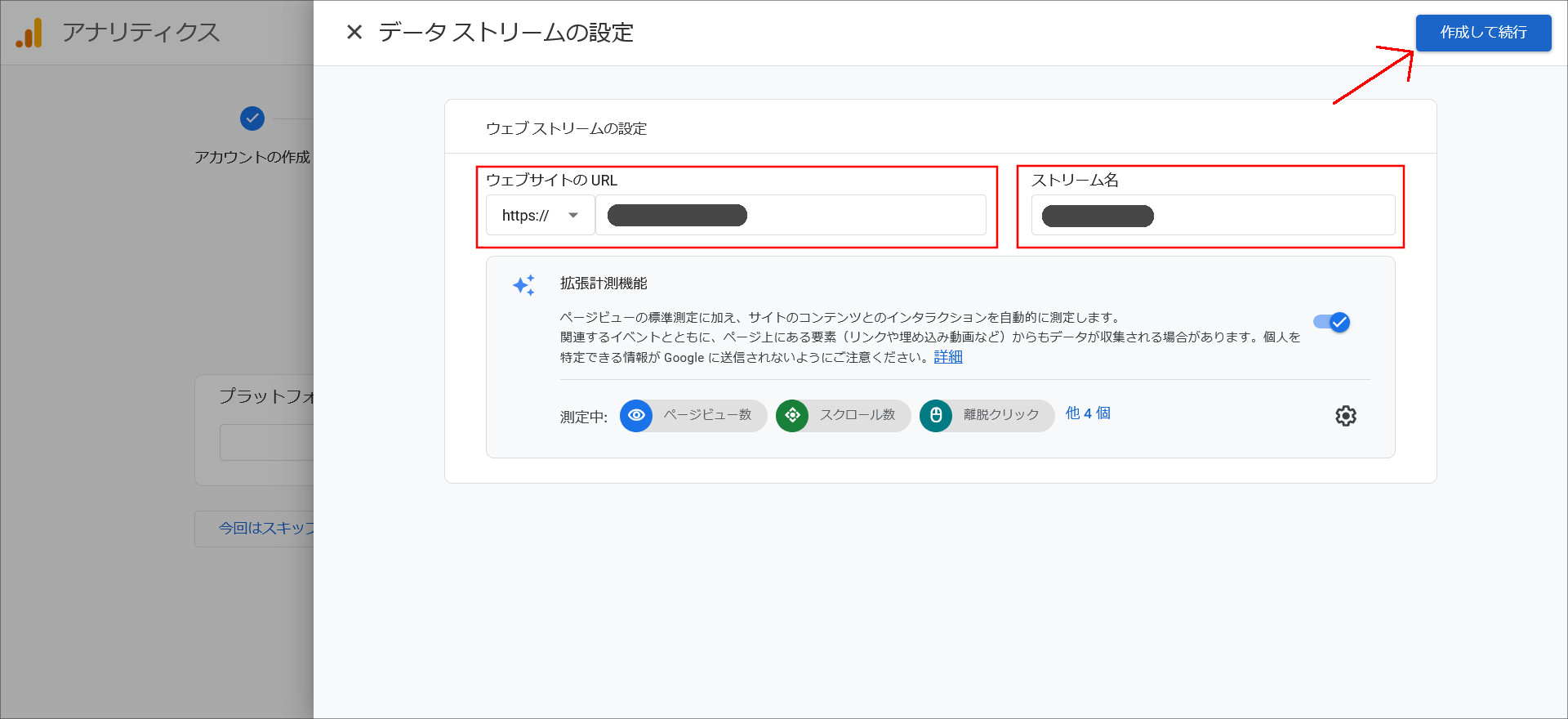The width and height of the screenshot is (1568, 719).
Task: Click the ページビュー数 chip label
Action: [707, 415]
